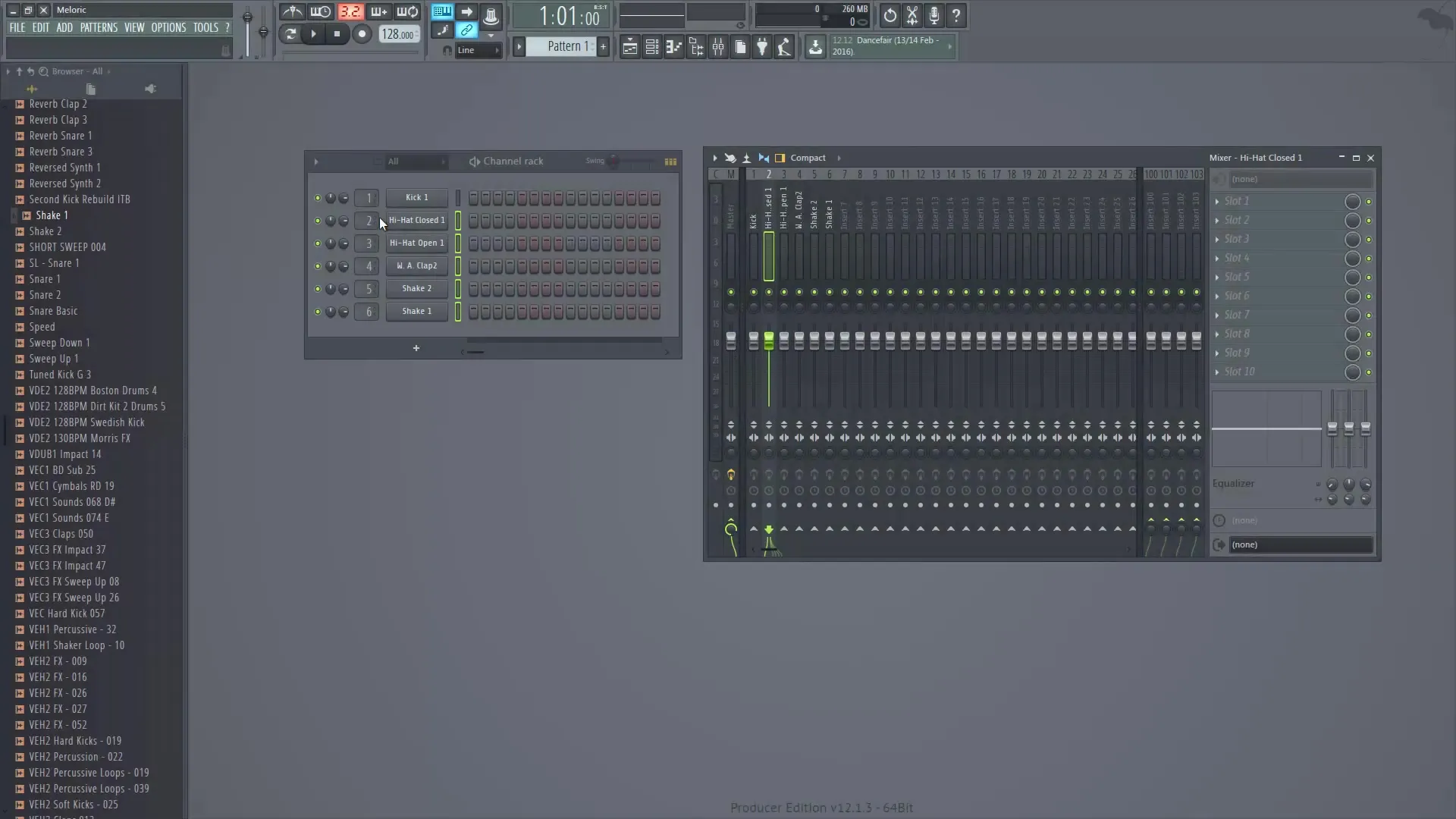This screenshot has height=819, width=1456.
Task: Click the Edison microphone recording icon
Action: [x=934, y=15]
